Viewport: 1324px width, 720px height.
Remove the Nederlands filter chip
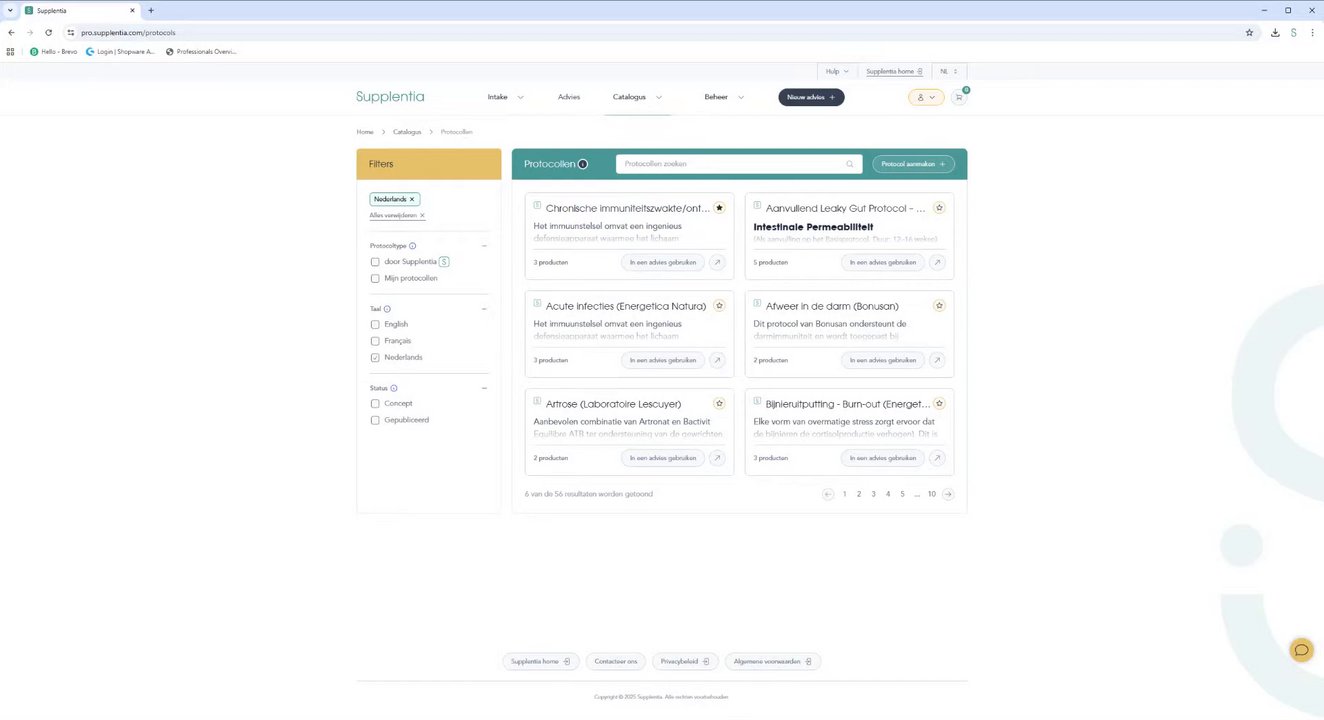(x=412, y=199)
